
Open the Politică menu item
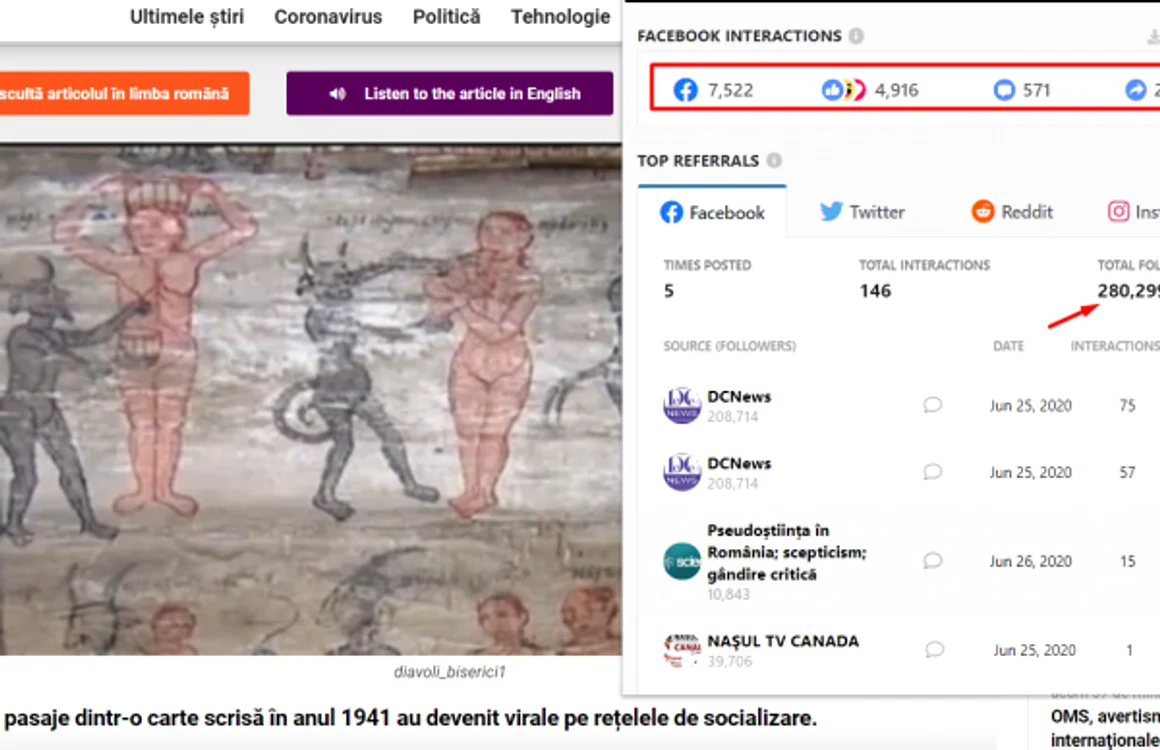447,17
